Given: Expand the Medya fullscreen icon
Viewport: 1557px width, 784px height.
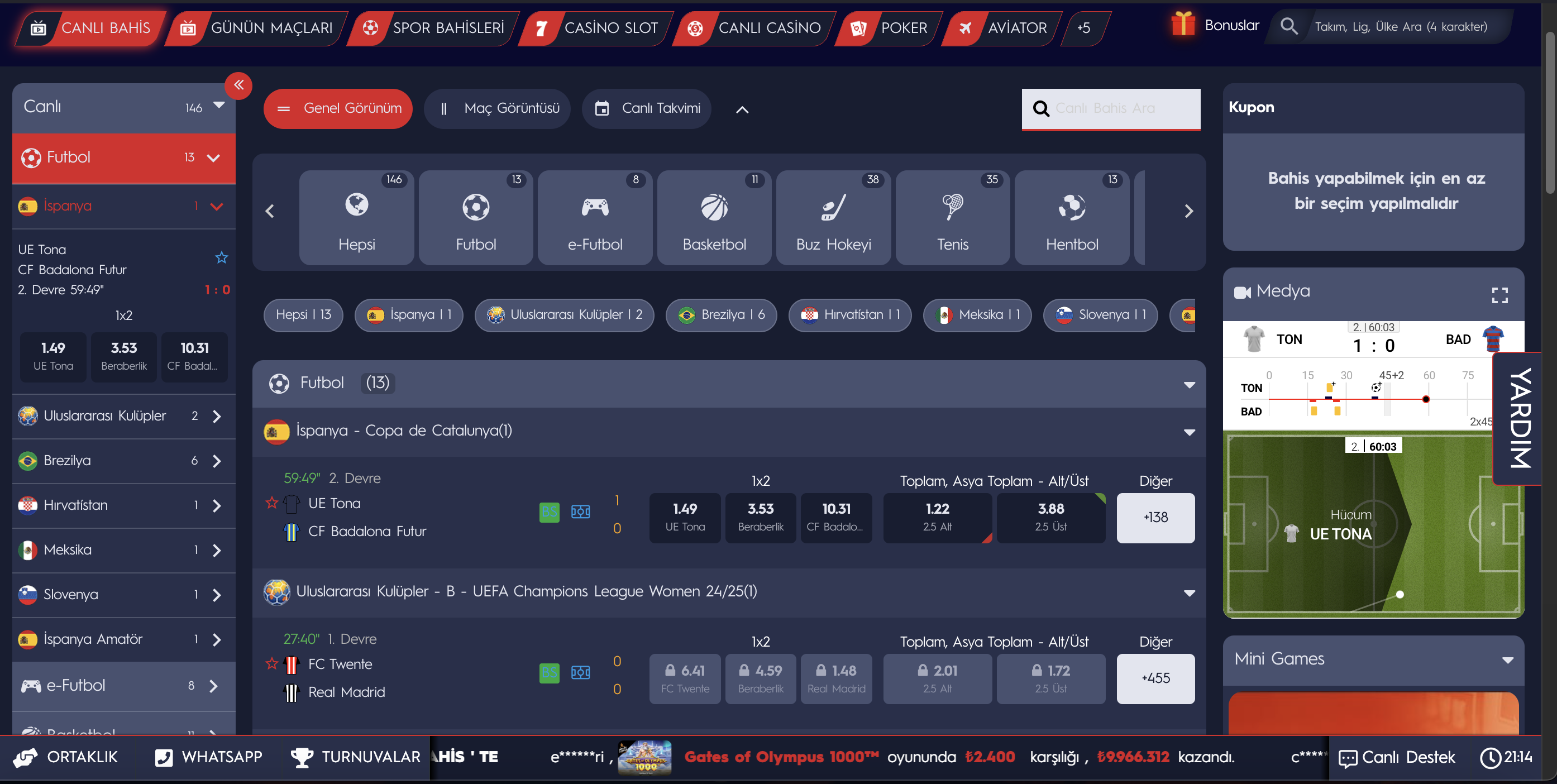Looking at the screenshot, I should [1499, 295].
